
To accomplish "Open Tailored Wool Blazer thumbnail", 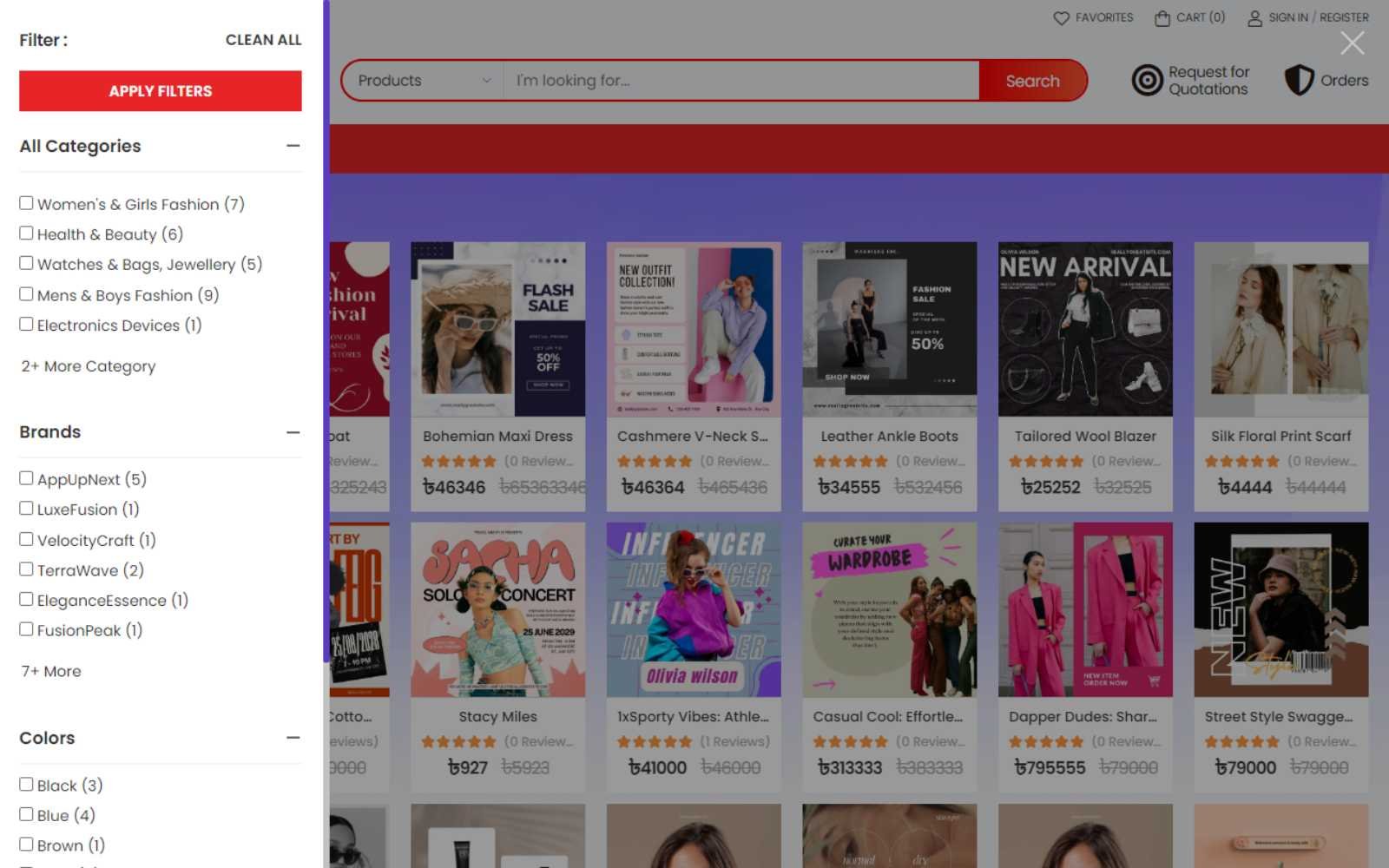I will click(1085, 329).
